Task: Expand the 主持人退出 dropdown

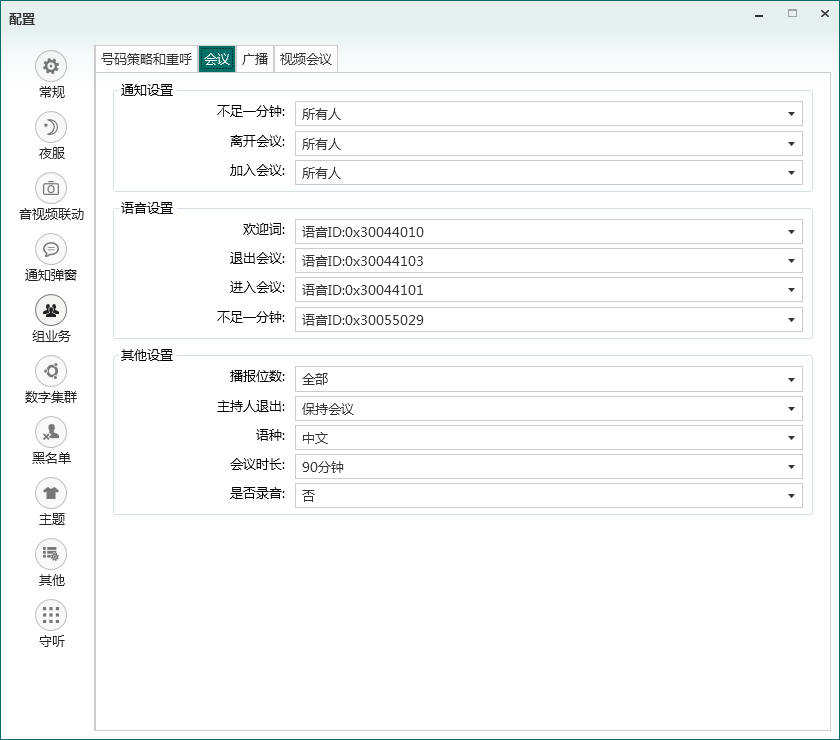Action: pyautogui.click(x=548, y=409)
